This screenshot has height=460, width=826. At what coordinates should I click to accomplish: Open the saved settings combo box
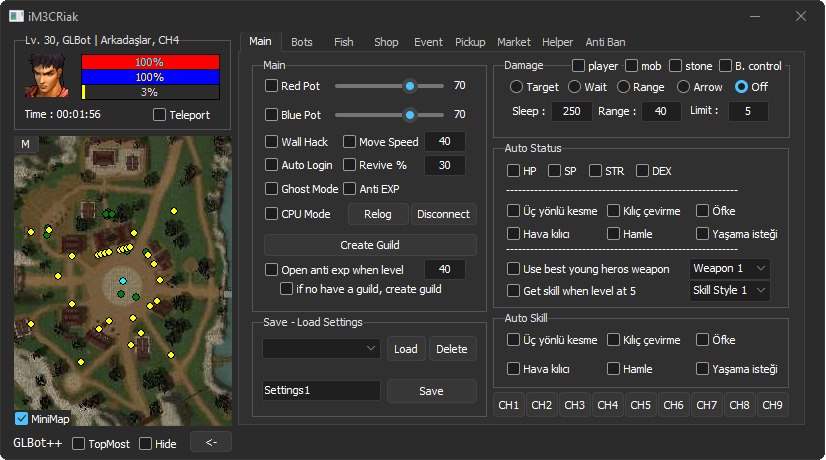[x=321, y=348]
